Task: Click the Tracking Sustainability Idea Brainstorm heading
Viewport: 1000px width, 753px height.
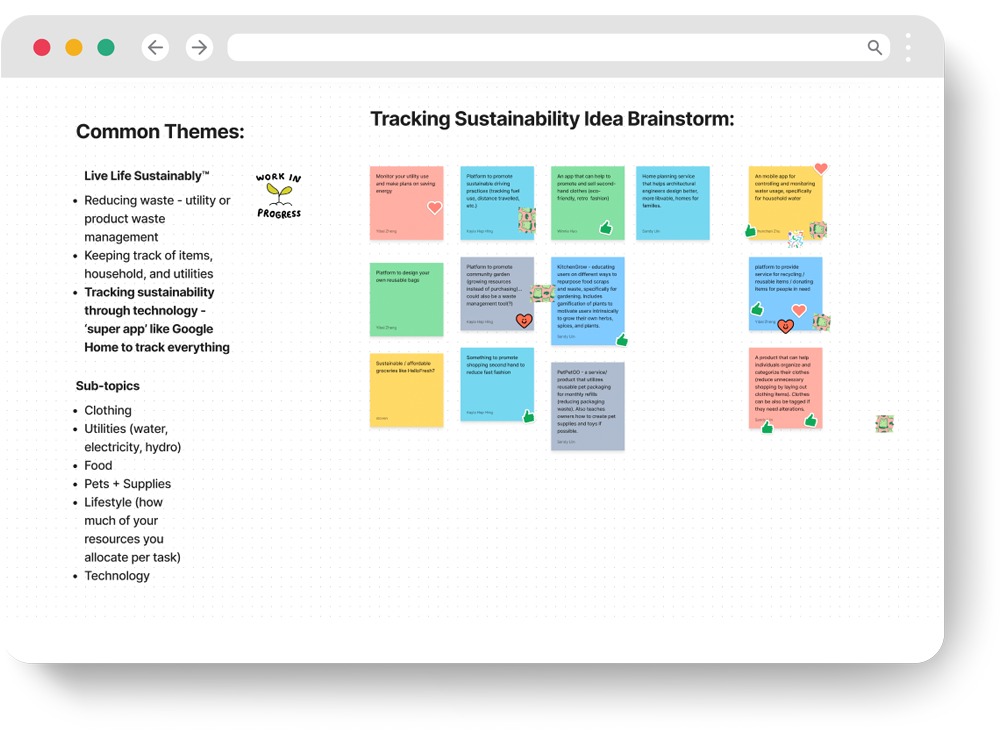Action: (x=552, y=119)
